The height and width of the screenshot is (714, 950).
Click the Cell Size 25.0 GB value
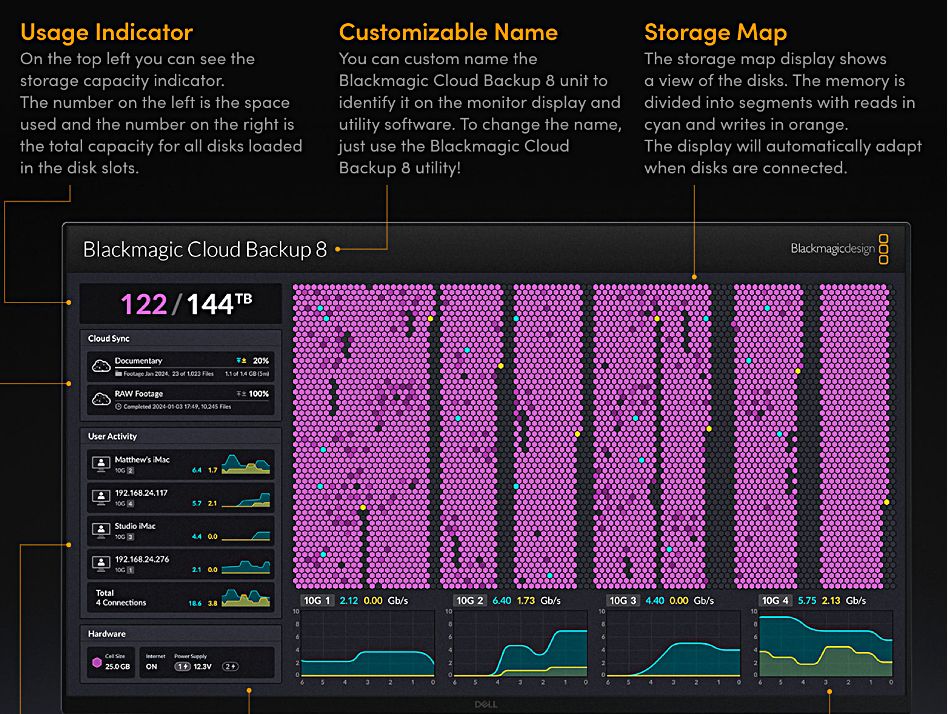(x=118, y=667)
